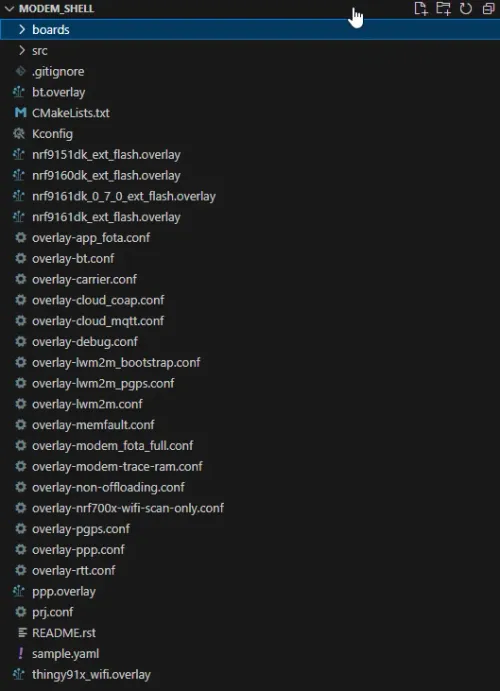
Task: Click the README.rst file icon
Action: [x=22, y=633]
